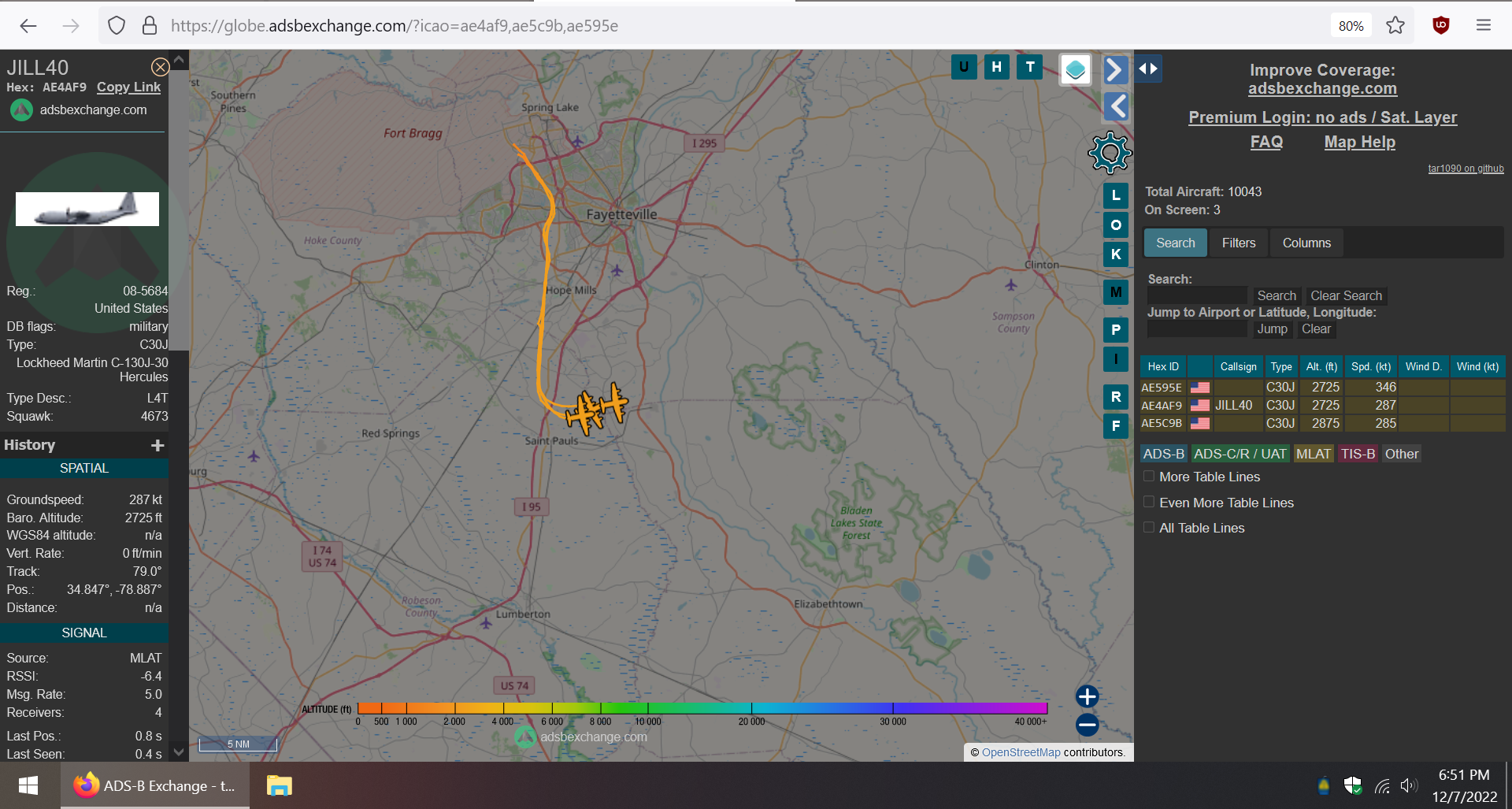Click the TIS-B source legend swatch
The image size is (1512, 809).
(1358, 454)
